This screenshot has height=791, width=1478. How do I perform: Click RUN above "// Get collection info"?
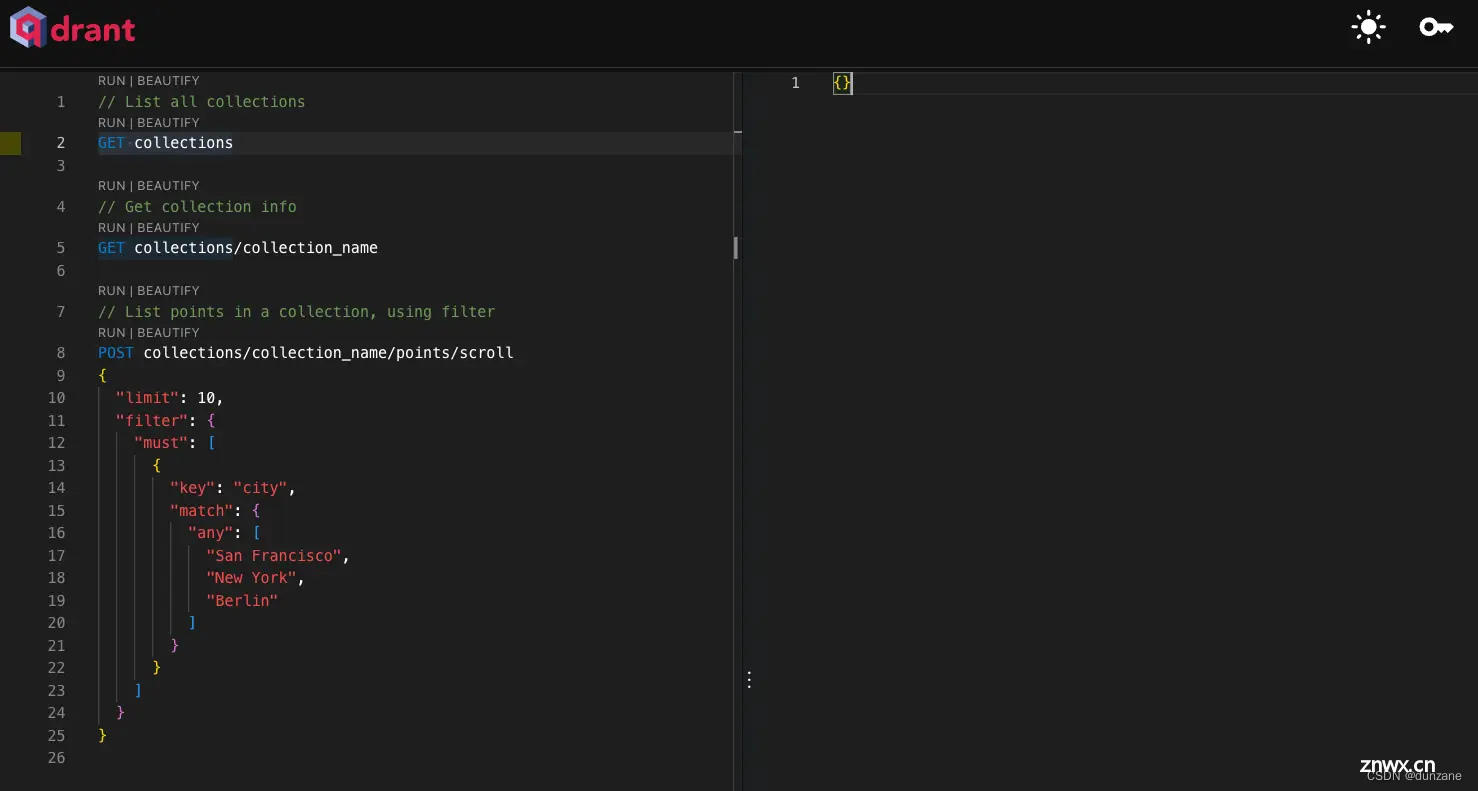112,186
